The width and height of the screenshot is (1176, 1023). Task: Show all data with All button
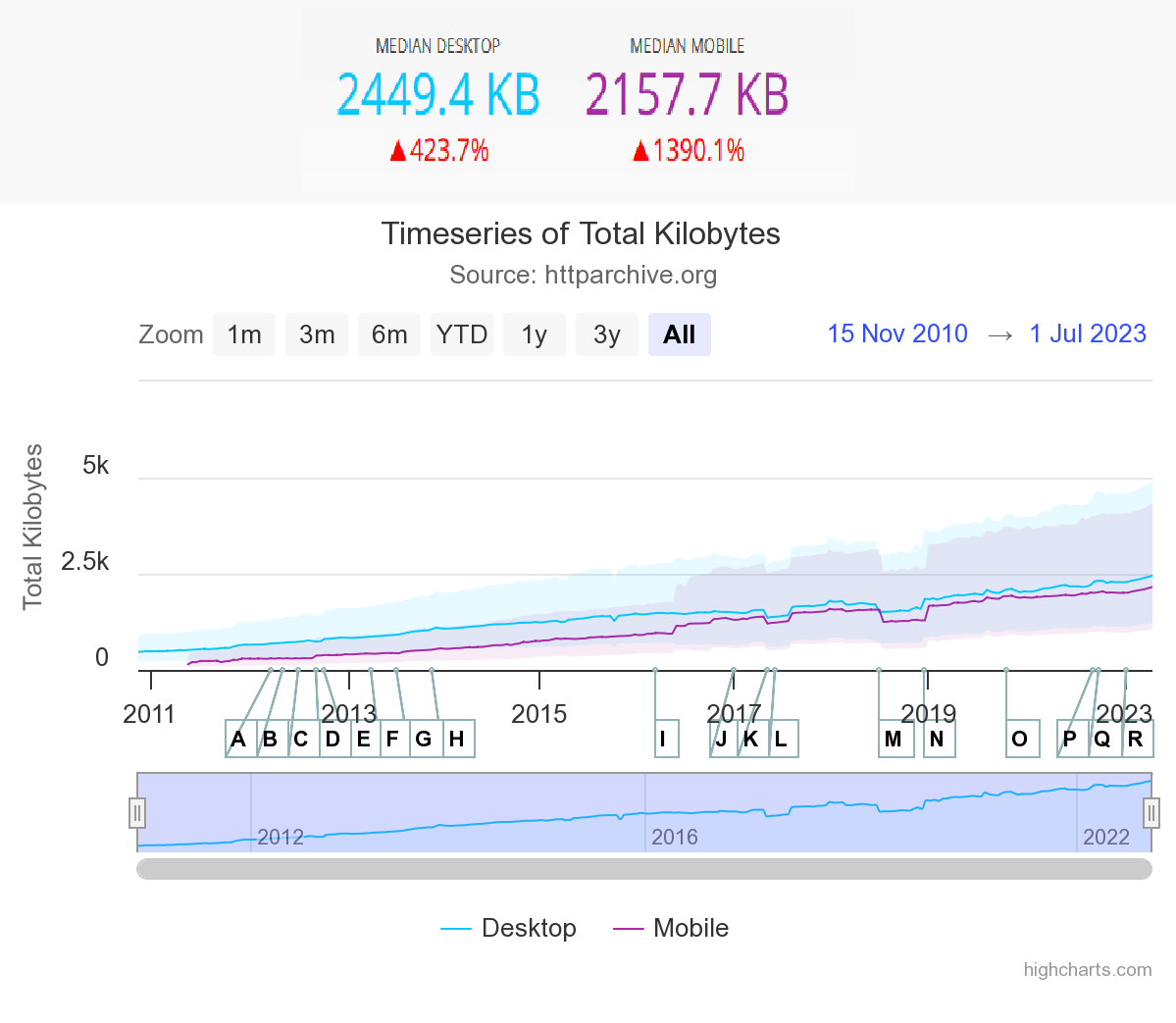pyautogui.click(x=679, y=334)
